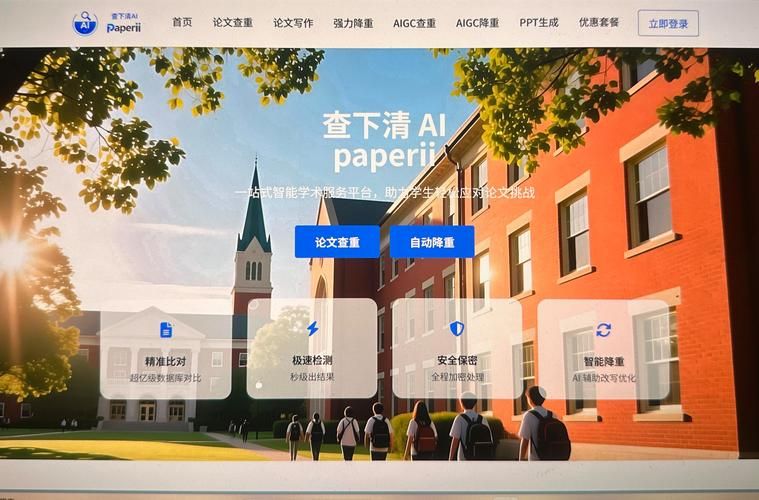Screen dimensions: 759x500
Task: Open 优惠套餐 in the top navigation
Action: click(599, 22)
